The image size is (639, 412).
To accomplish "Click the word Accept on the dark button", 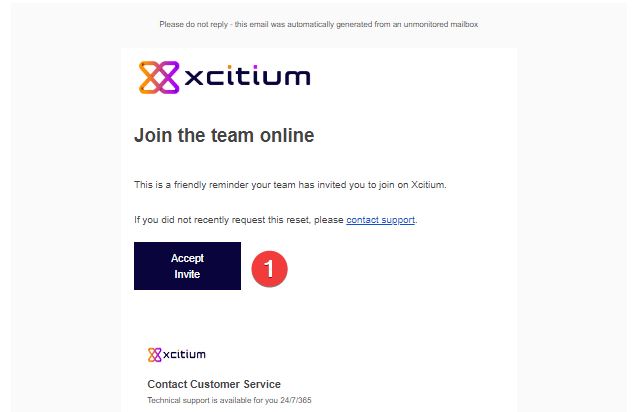I will tap(187, 258).
